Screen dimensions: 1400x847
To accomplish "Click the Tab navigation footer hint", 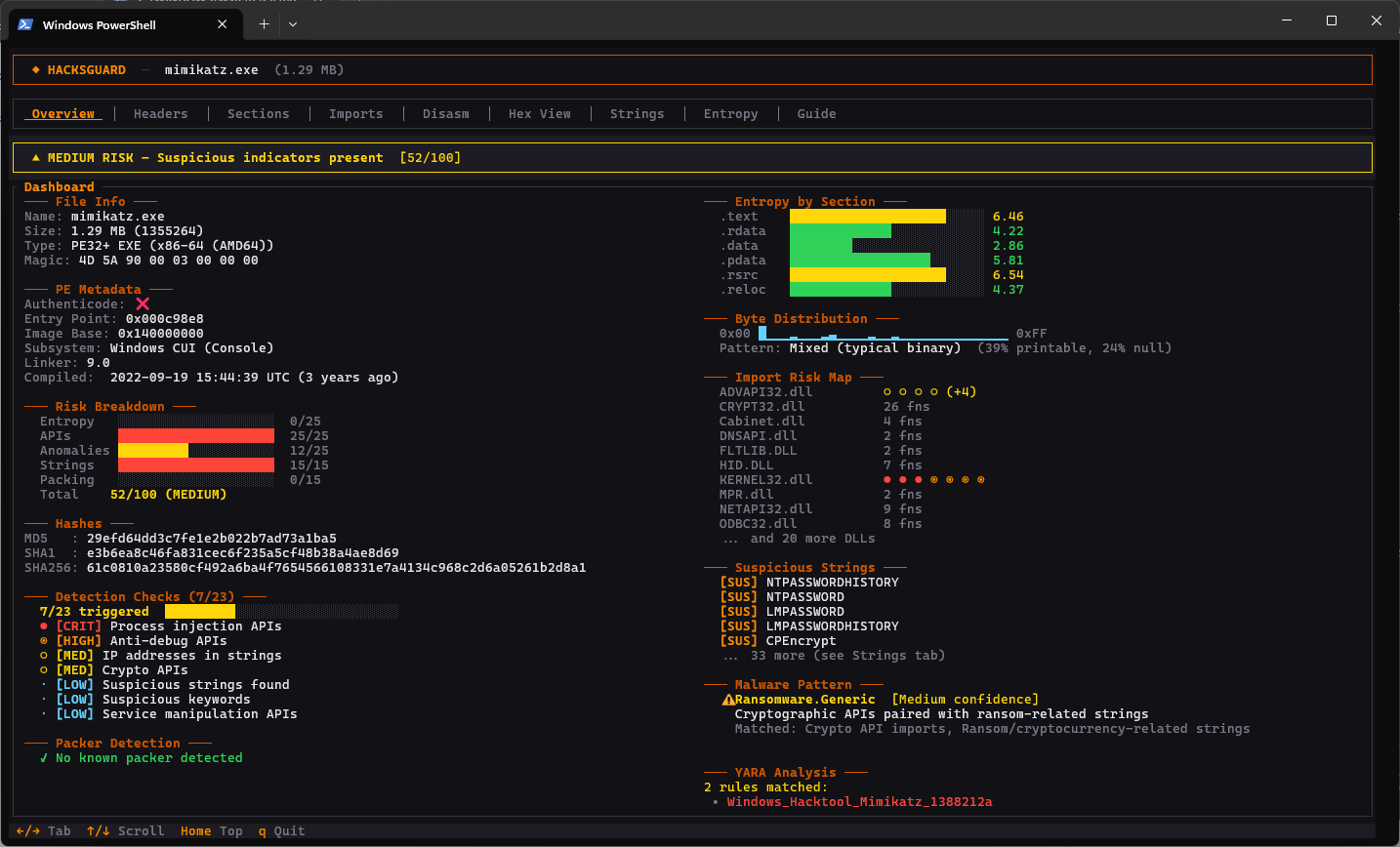I will 44,831.
